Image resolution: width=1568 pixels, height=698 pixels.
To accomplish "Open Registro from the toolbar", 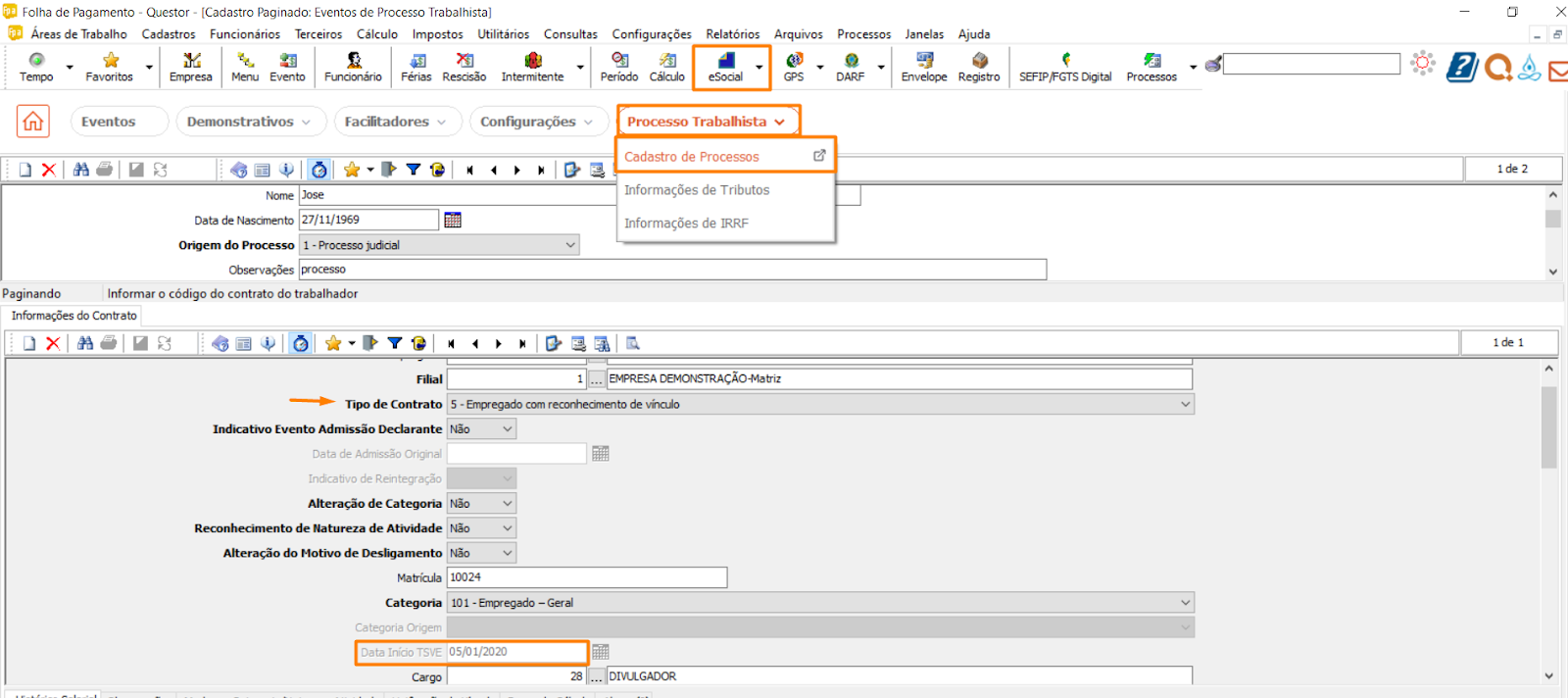I will [979, 67].
